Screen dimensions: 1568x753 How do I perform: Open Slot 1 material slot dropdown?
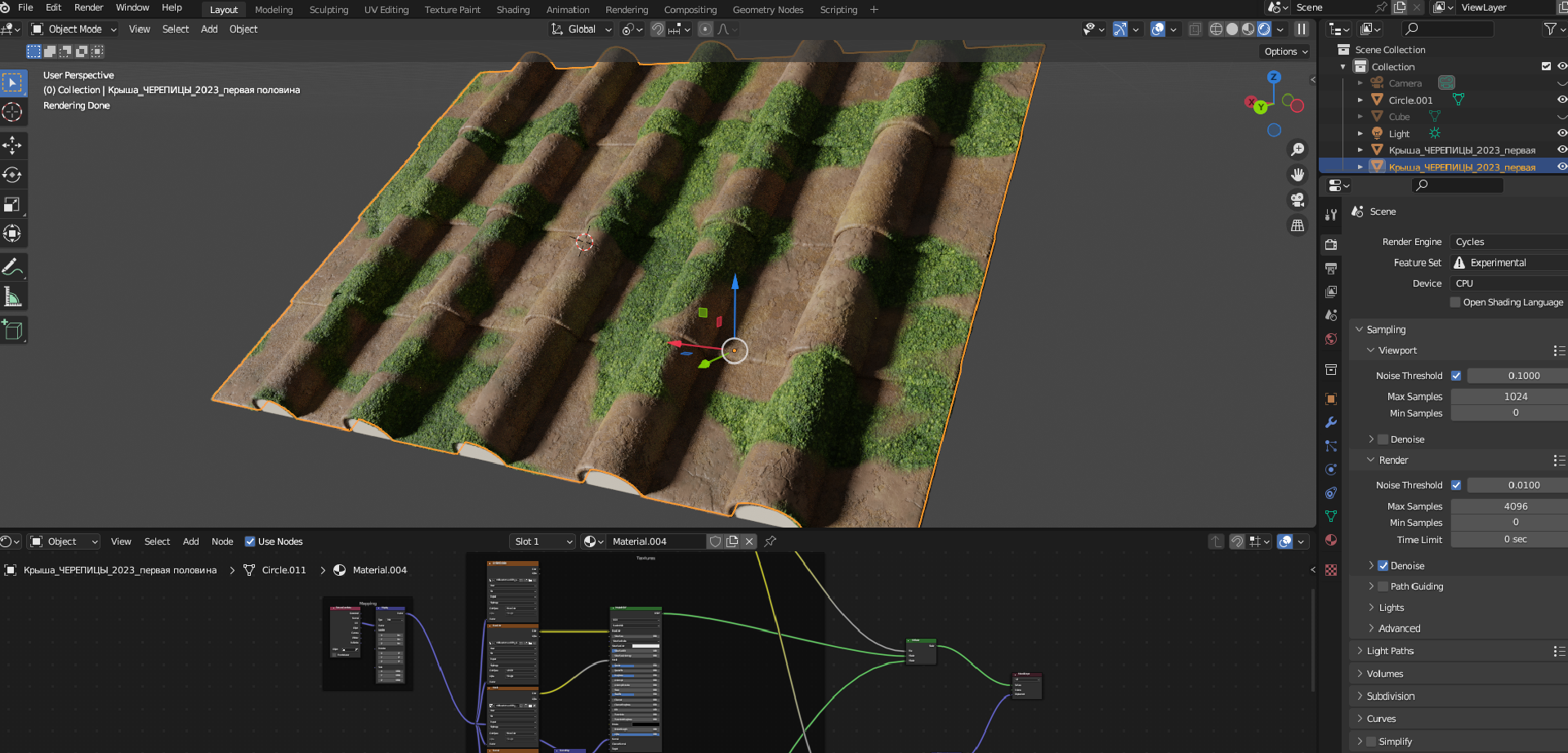(543, 541)
